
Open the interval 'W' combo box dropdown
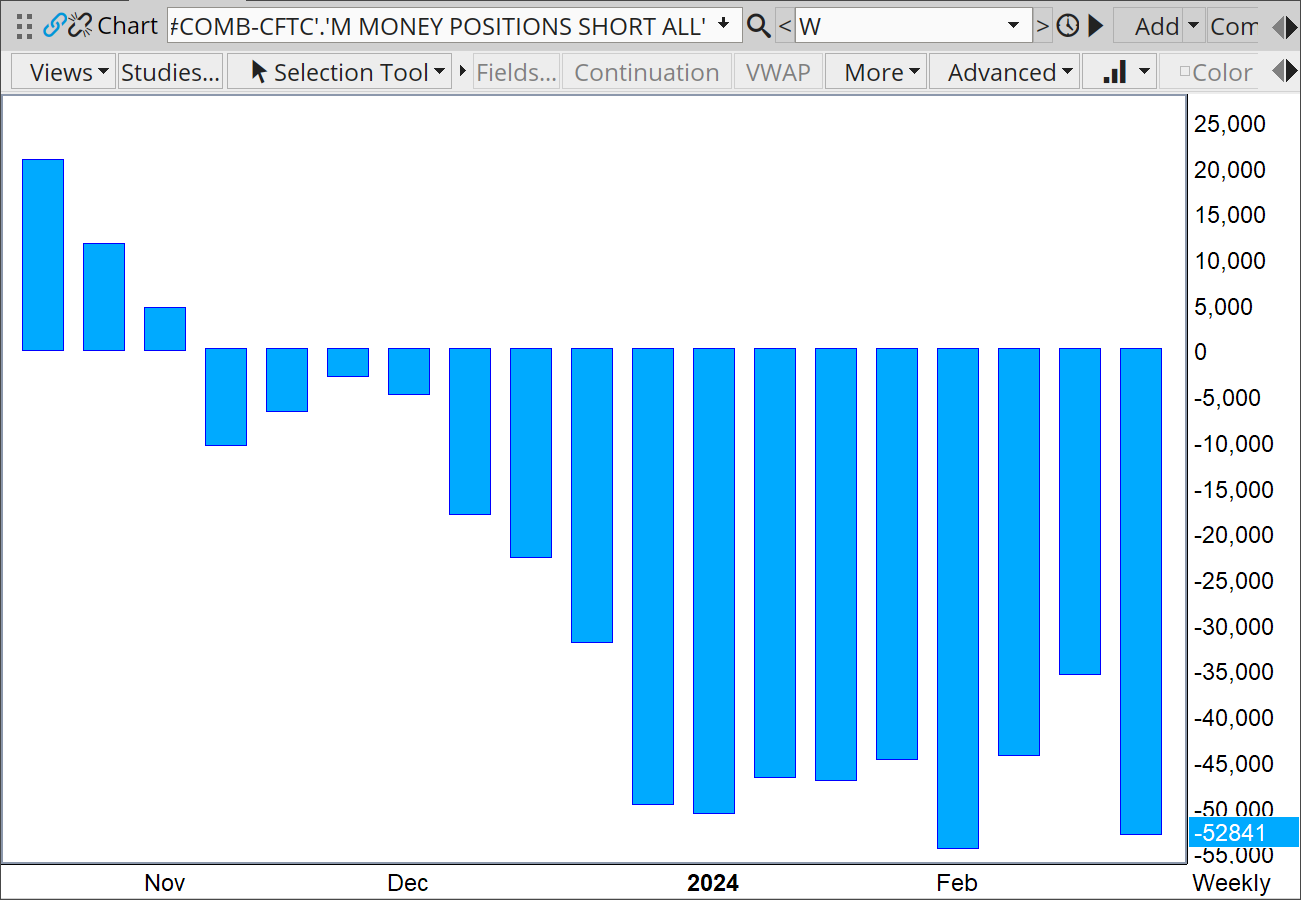(1014, 26)
